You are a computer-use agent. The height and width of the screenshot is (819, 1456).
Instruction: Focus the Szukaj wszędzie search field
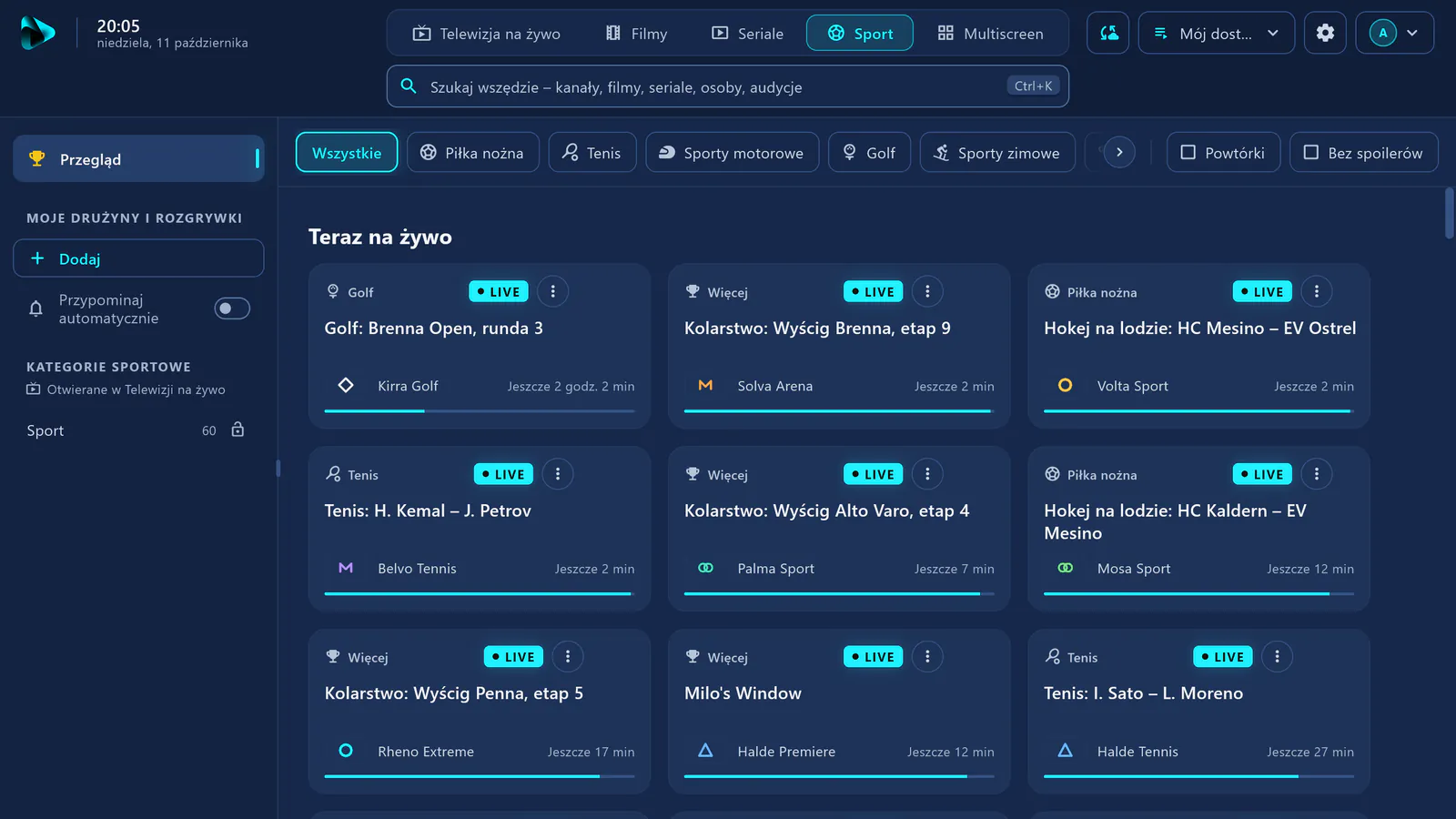tap(728, 86)
